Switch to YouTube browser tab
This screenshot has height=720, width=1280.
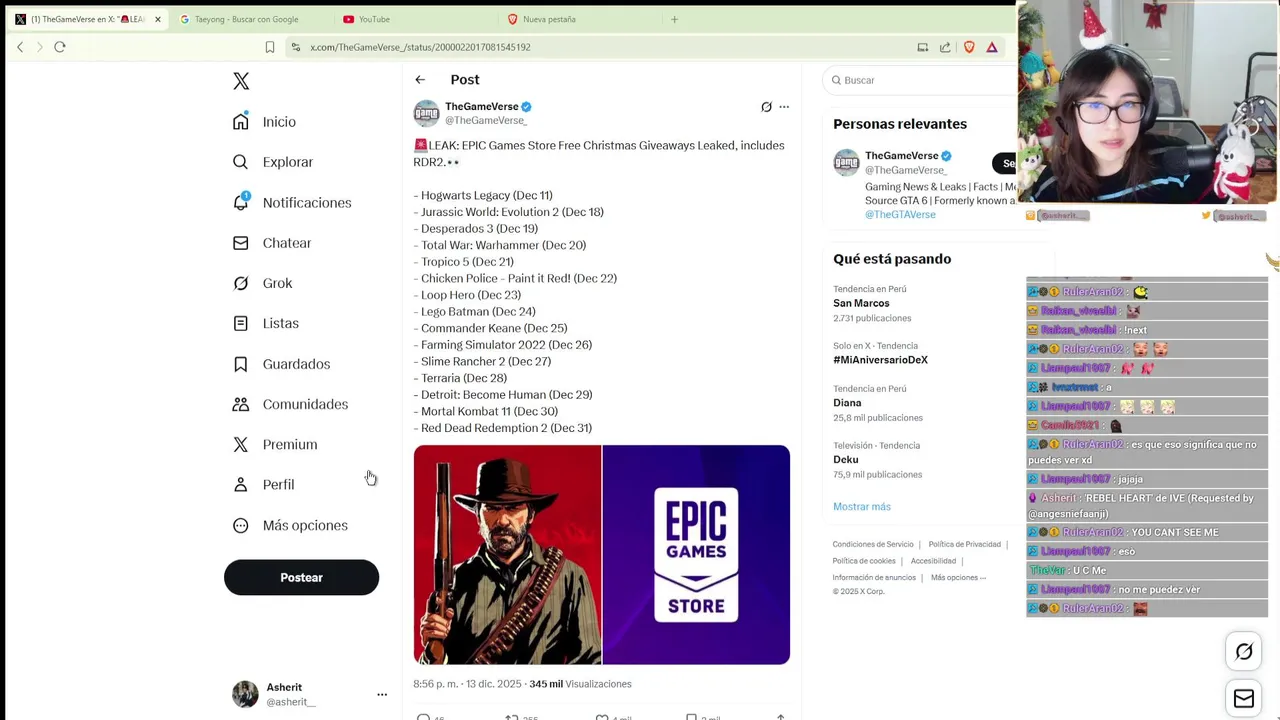coord(374,19)
